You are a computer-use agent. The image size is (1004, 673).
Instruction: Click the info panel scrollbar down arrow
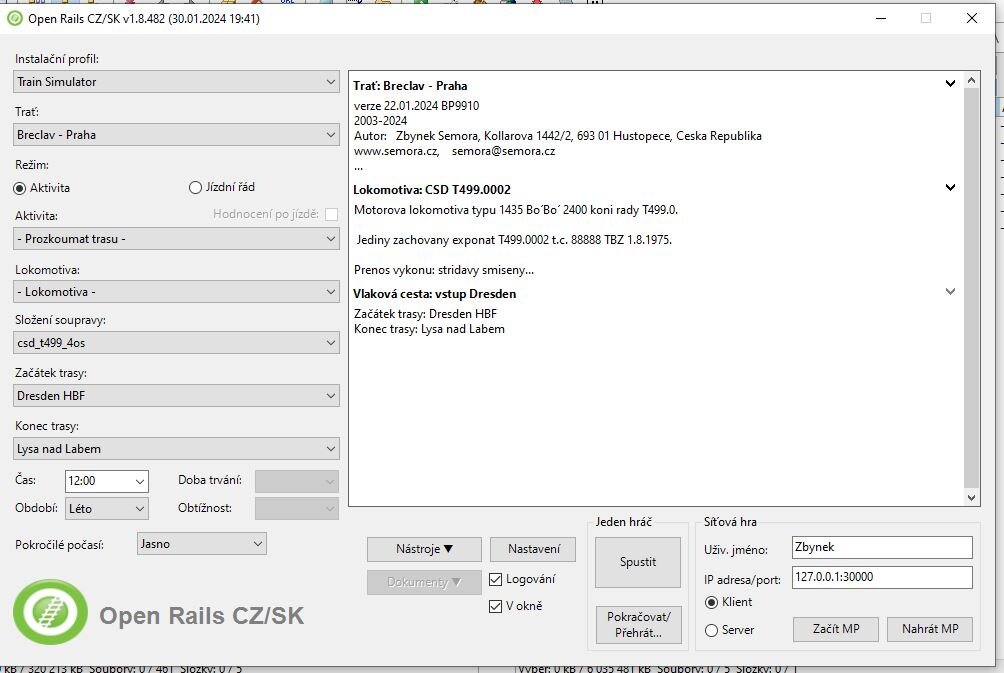[971, 498]
